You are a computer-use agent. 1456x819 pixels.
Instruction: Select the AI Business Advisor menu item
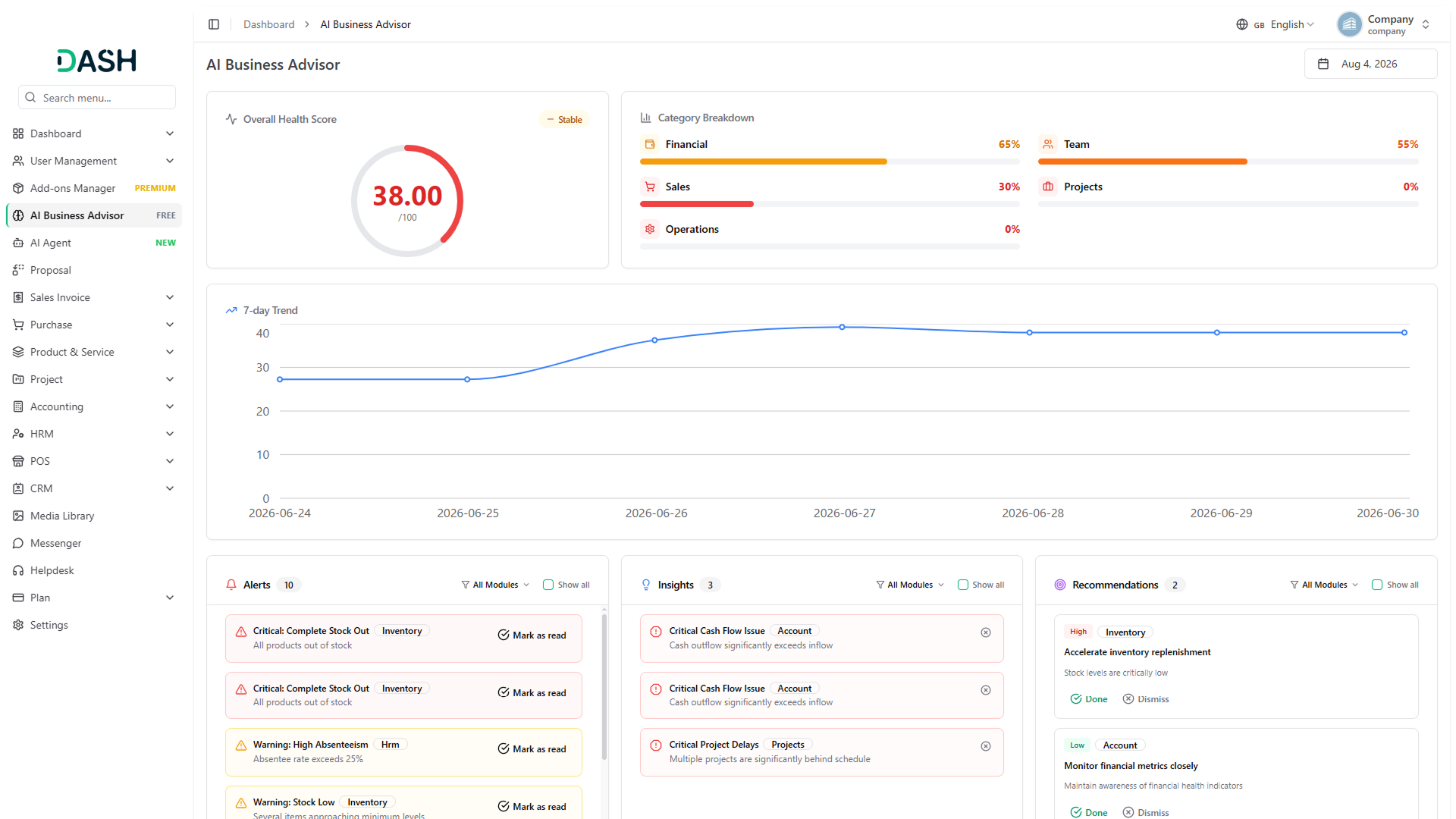point(94,215)
